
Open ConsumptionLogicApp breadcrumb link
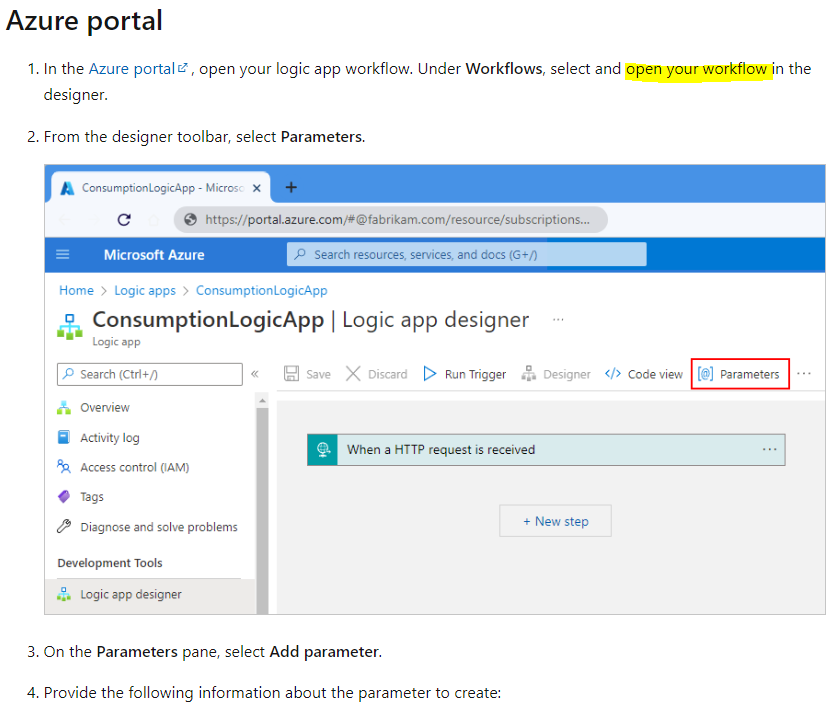261,290
